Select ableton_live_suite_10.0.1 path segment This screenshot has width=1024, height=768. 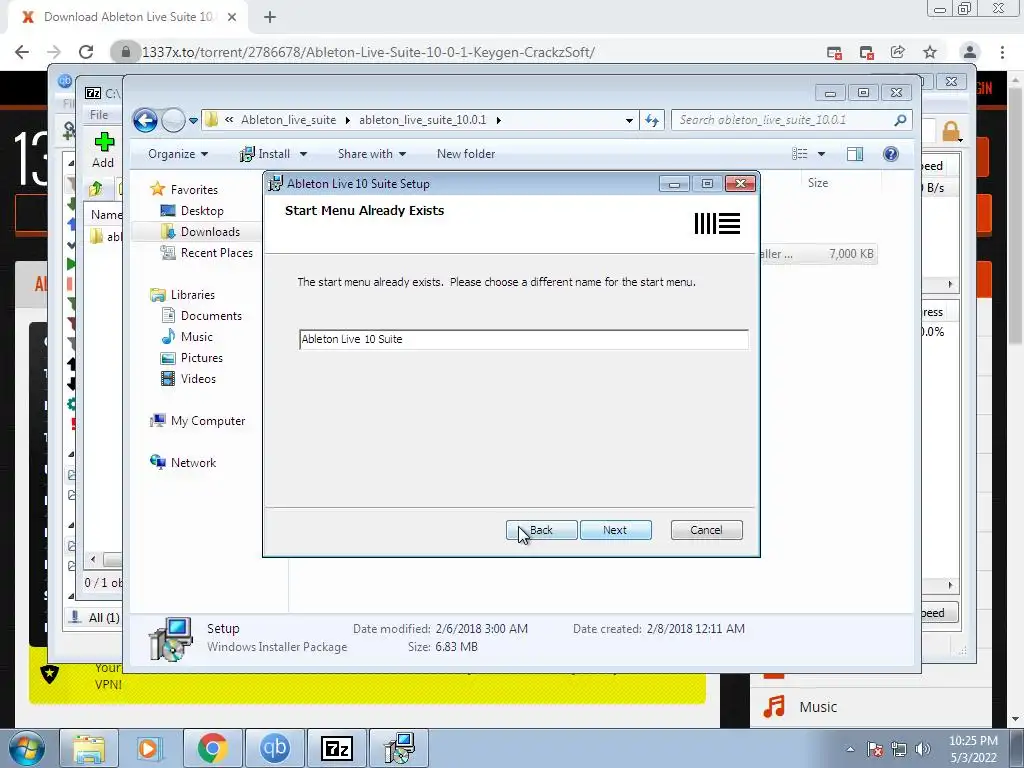coord(423,120)
